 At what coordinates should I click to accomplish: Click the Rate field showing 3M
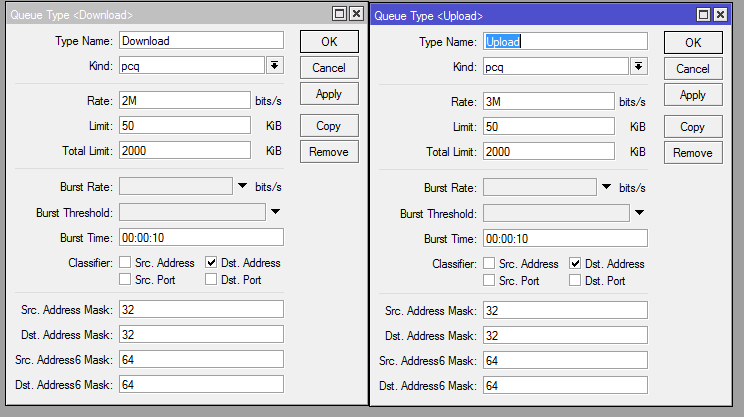click(x=549, y=102)
